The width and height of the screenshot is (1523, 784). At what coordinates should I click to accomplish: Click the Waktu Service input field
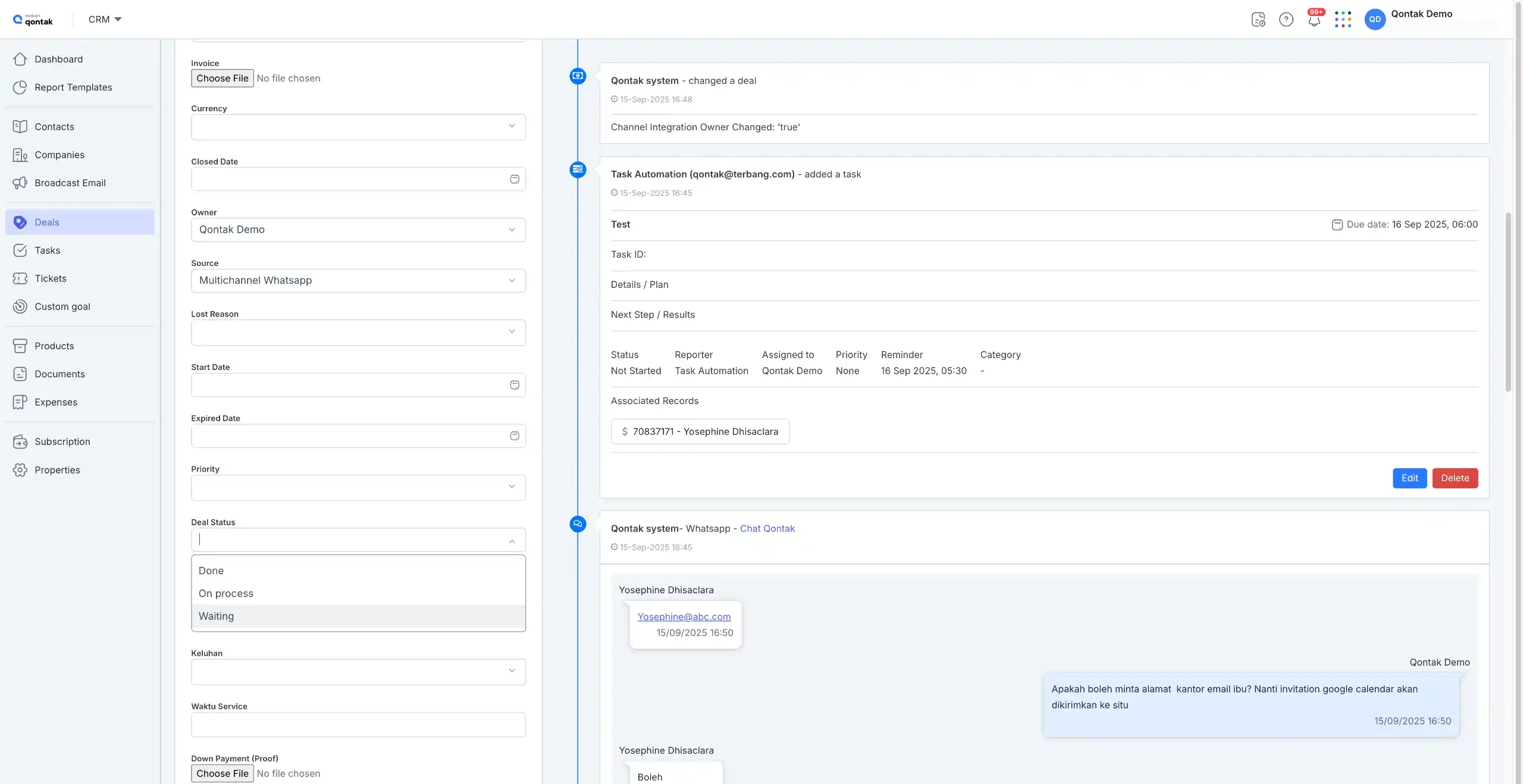[x=358, y=725]
